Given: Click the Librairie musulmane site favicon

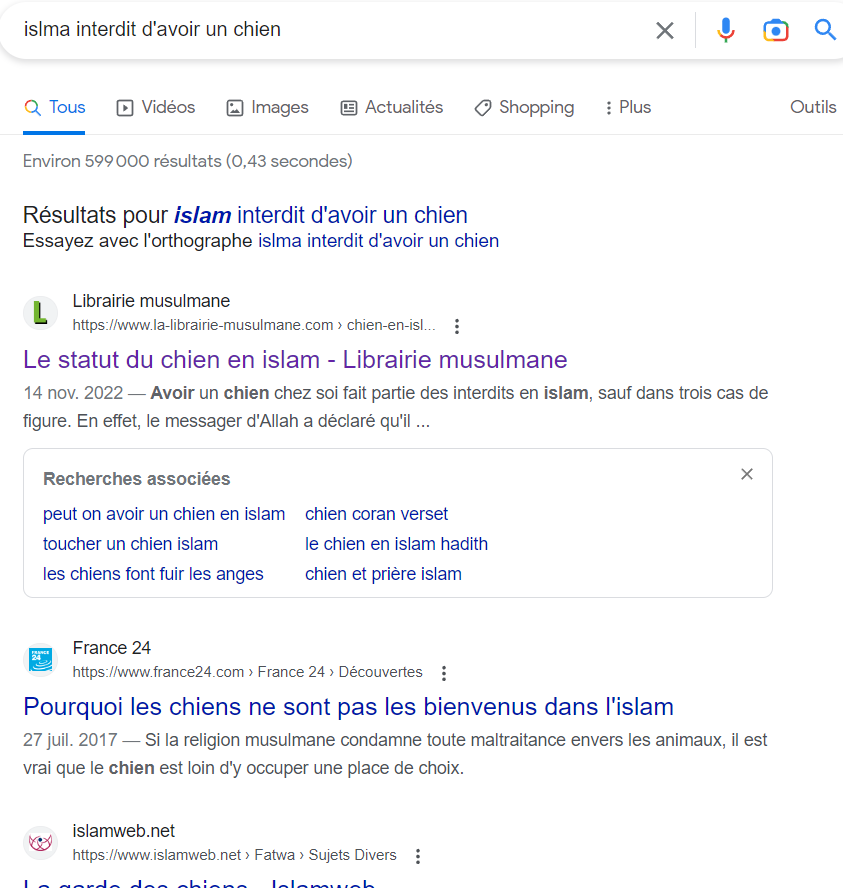Looking at the screenshot, I should (x=40, y=313).
